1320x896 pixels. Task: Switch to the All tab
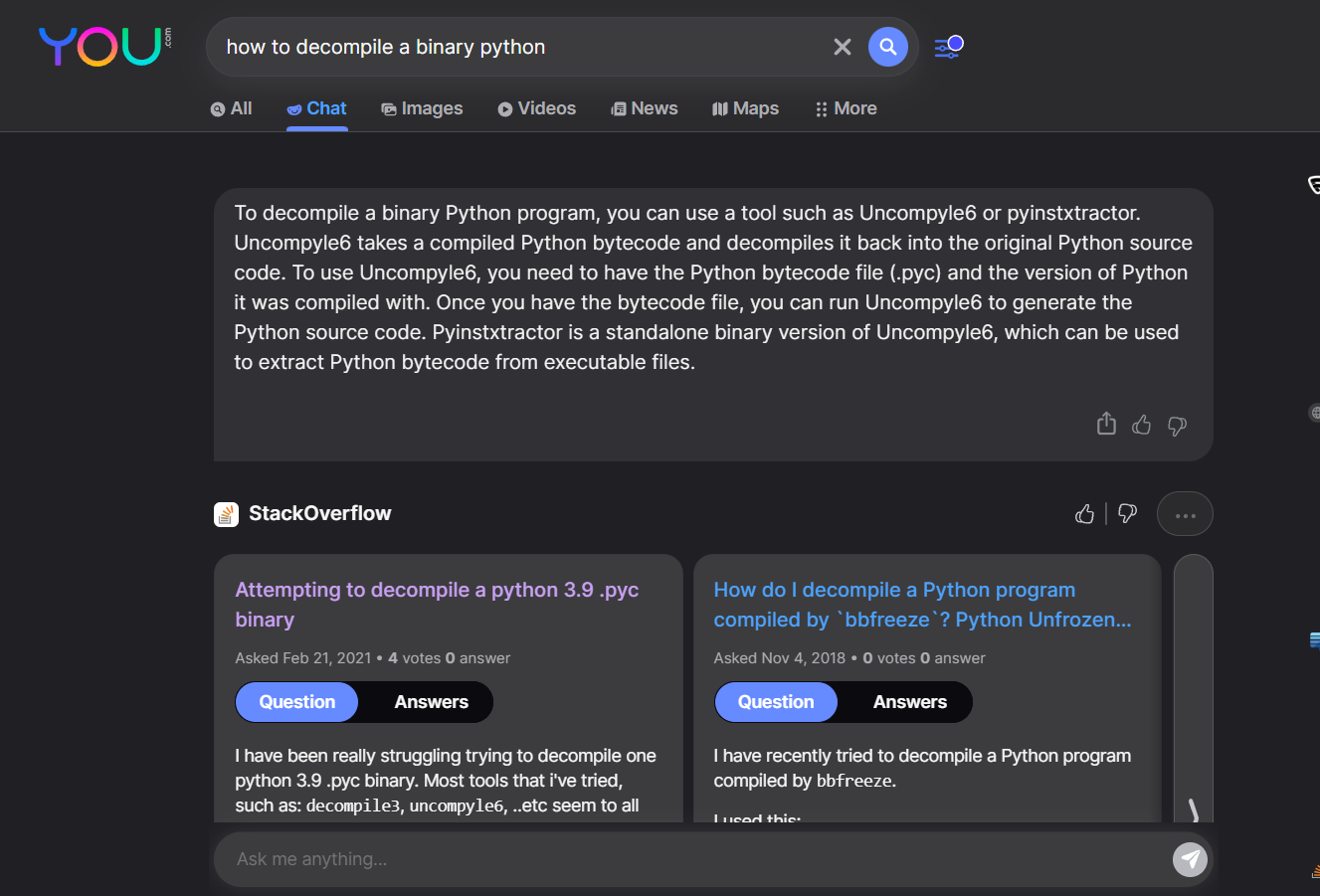pyautogui.click(x=231, y=108)
